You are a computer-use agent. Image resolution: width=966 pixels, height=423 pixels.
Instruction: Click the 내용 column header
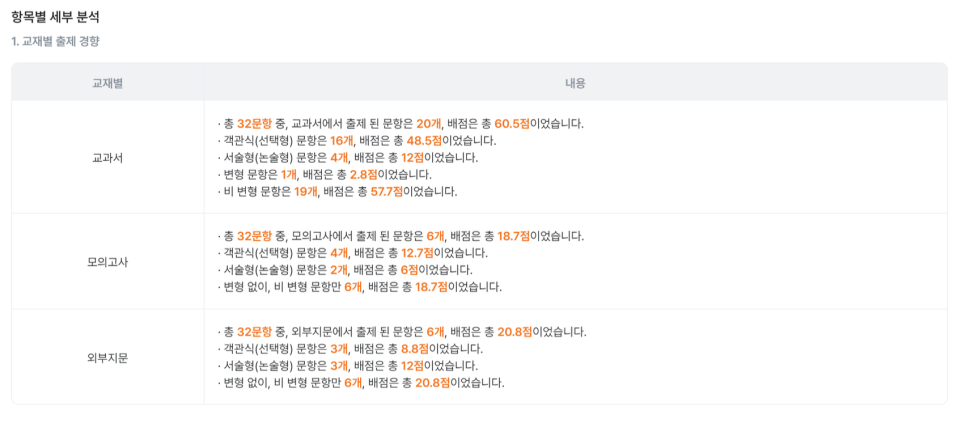pyautogui.click(x=575, y=83)
